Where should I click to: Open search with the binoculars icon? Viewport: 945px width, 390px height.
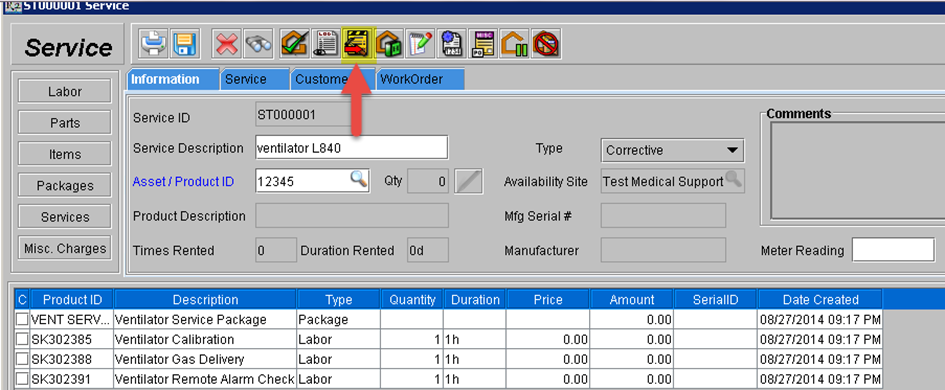tap(259, 44)
